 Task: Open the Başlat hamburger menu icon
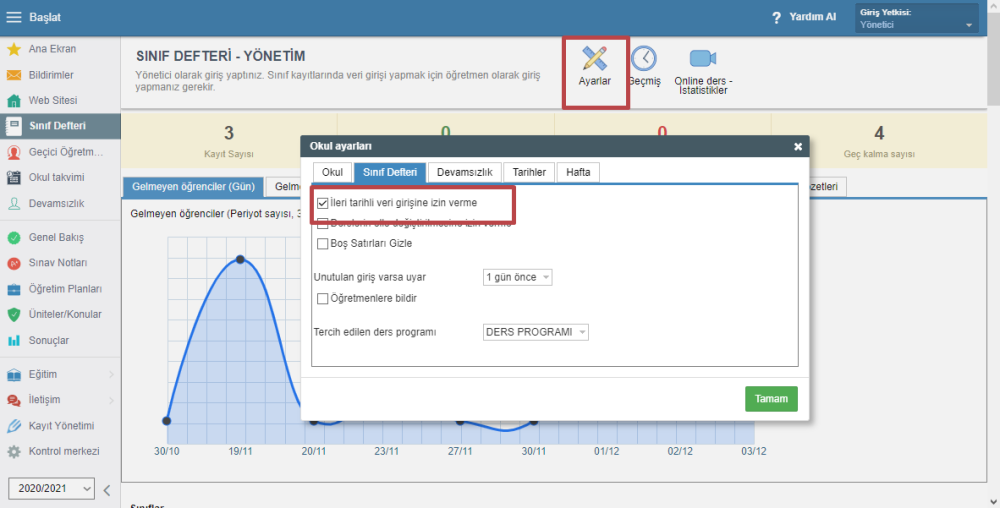pyautogui.click(x=13, y=17)
